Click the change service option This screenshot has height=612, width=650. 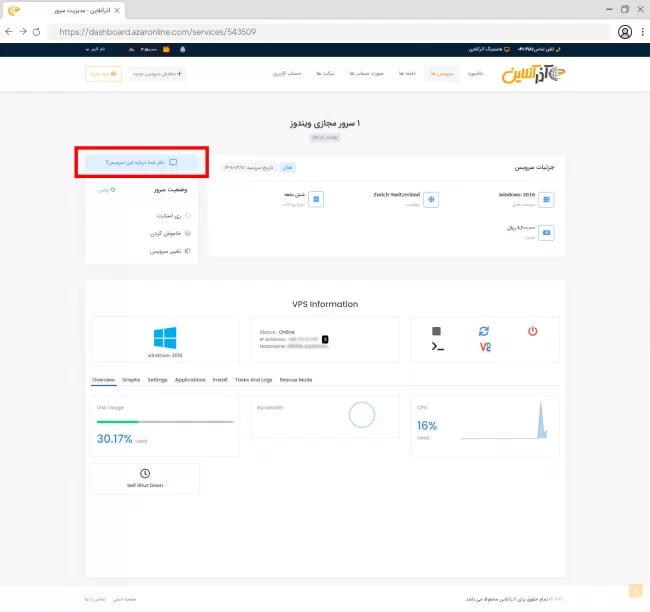[x=170, y=251]
